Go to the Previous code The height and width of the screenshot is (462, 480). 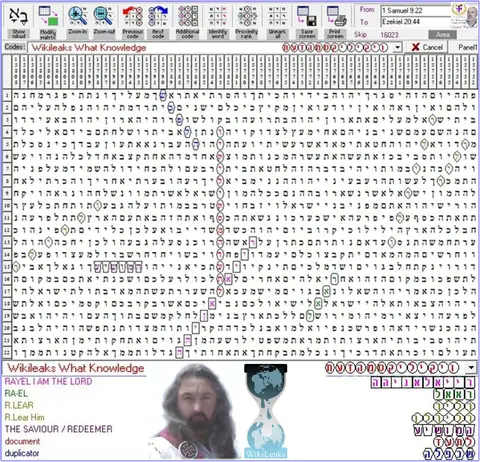coord(133,21)
